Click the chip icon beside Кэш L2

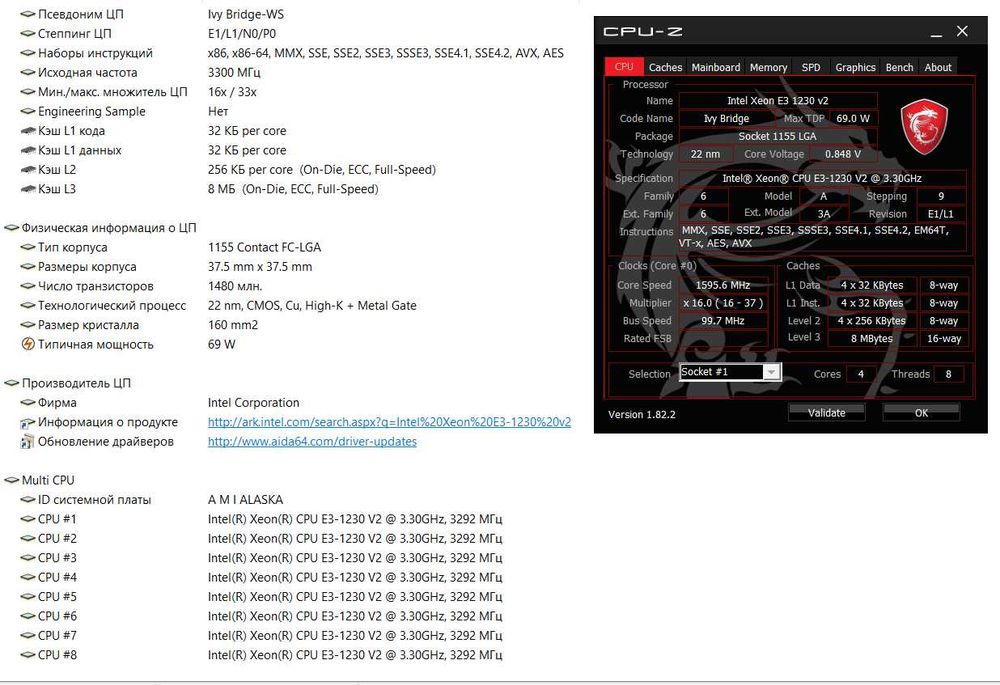click(x=28, y=170)
